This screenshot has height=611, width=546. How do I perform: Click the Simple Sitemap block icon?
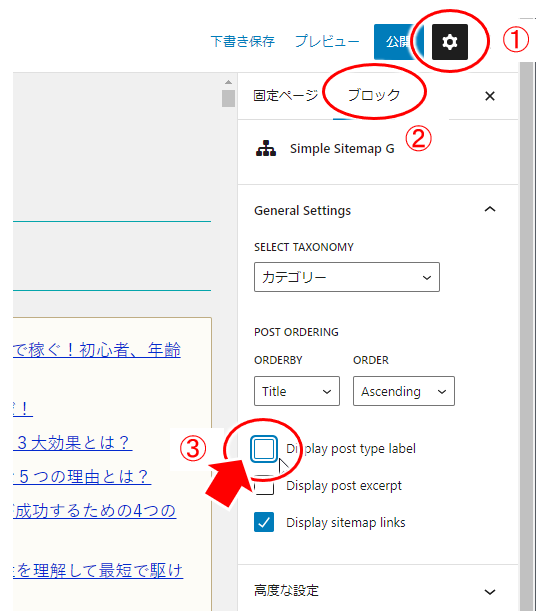(x=266, y=148)
